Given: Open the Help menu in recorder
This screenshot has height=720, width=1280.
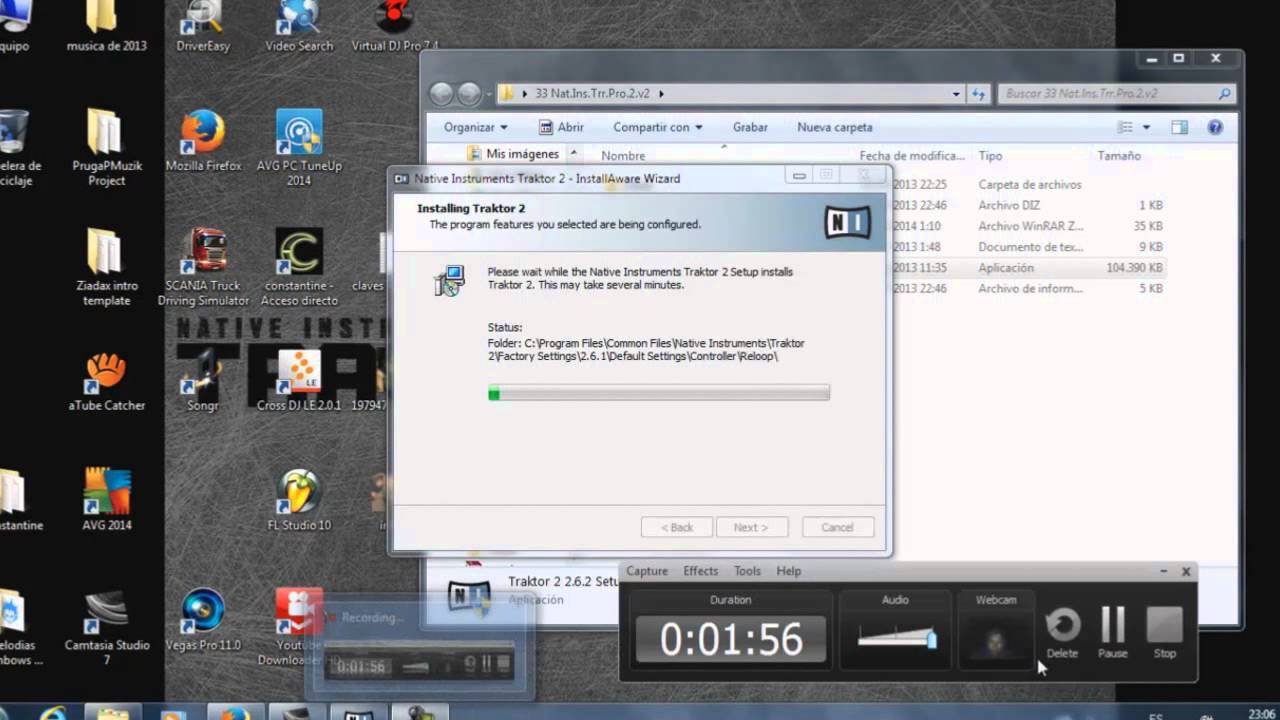Looking at the screenshot, I should 789,571.
